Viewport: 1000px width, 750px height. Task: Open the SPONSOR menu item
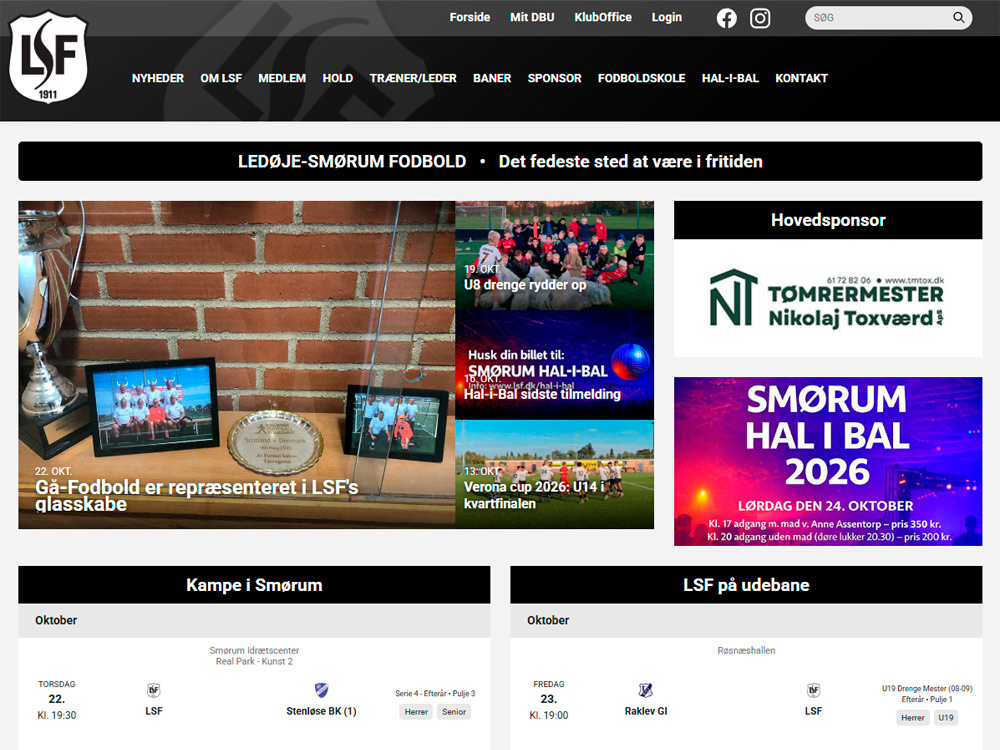click(x=554, y=78)
